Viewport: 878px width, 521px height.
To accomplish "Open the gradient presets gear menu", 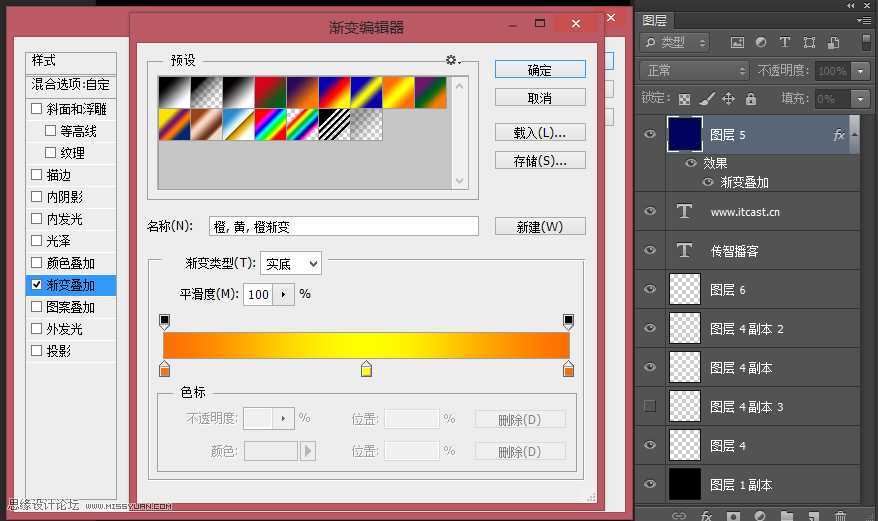I will pos(452,60).
